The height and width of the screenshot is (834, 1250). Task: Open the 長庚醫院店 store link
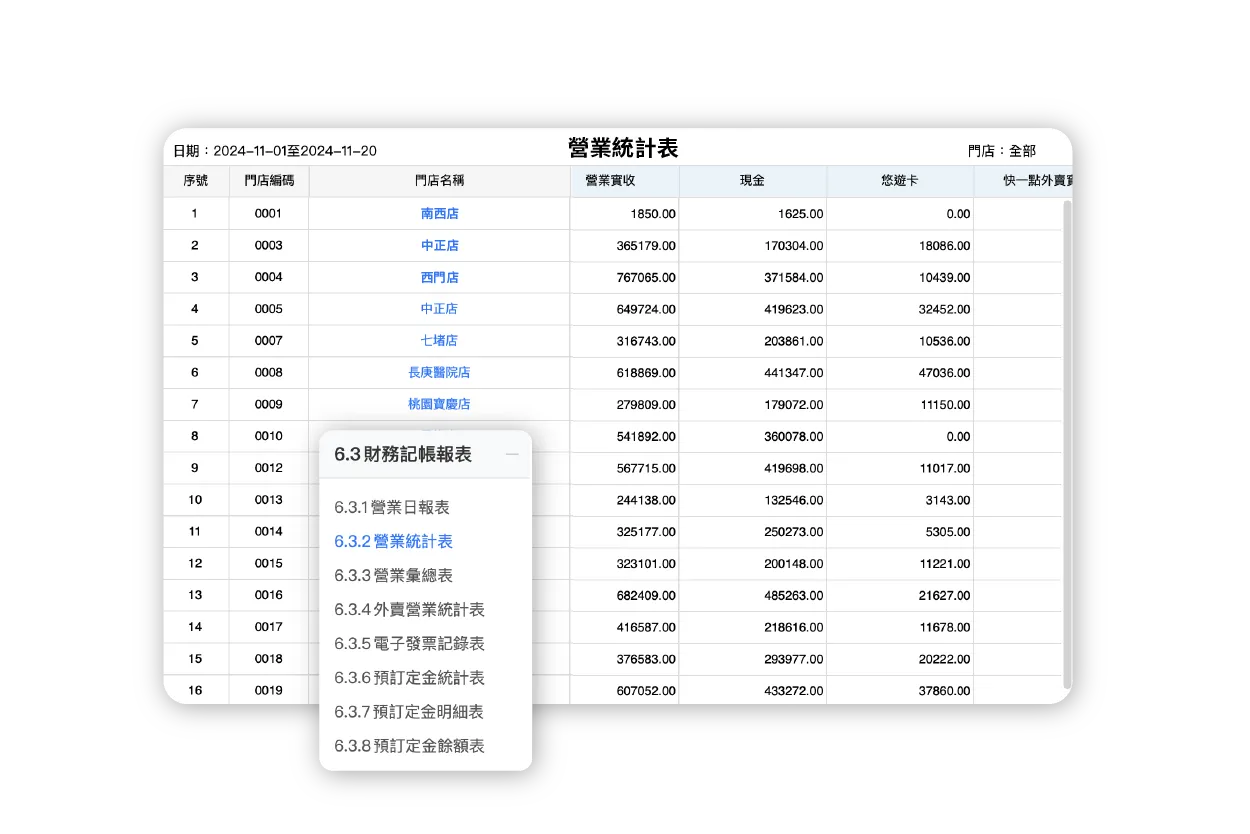coord(439,372)
